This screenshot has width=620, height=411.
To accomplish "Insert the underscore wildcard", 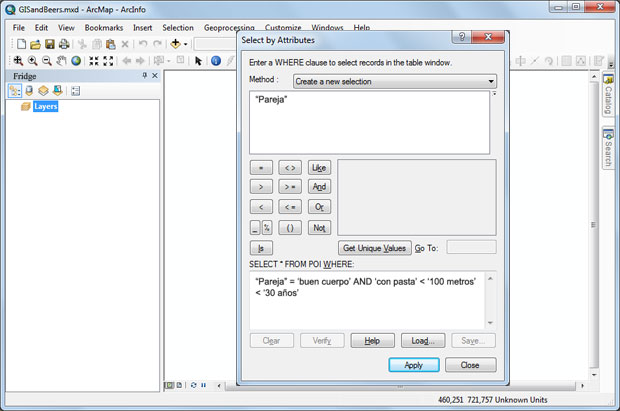I will pyautogui.click(x=255, y=228).
